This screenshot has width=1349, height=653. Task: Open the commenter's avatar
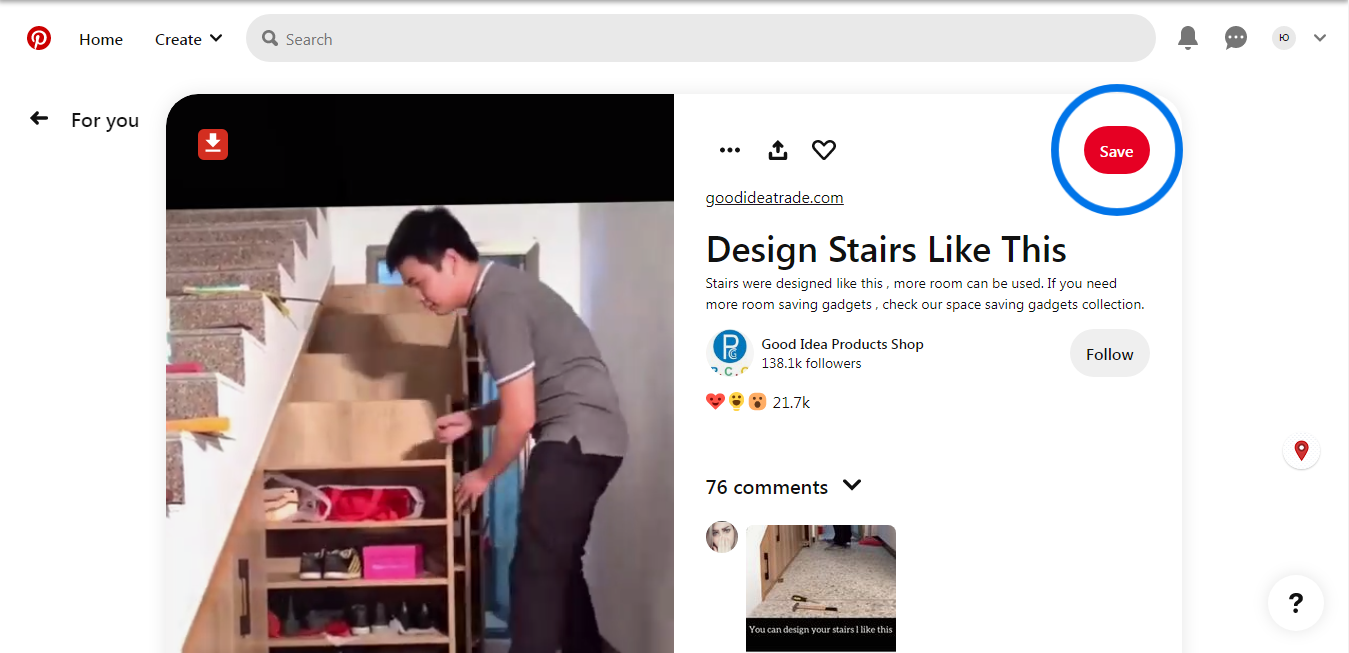click(722, 537)
